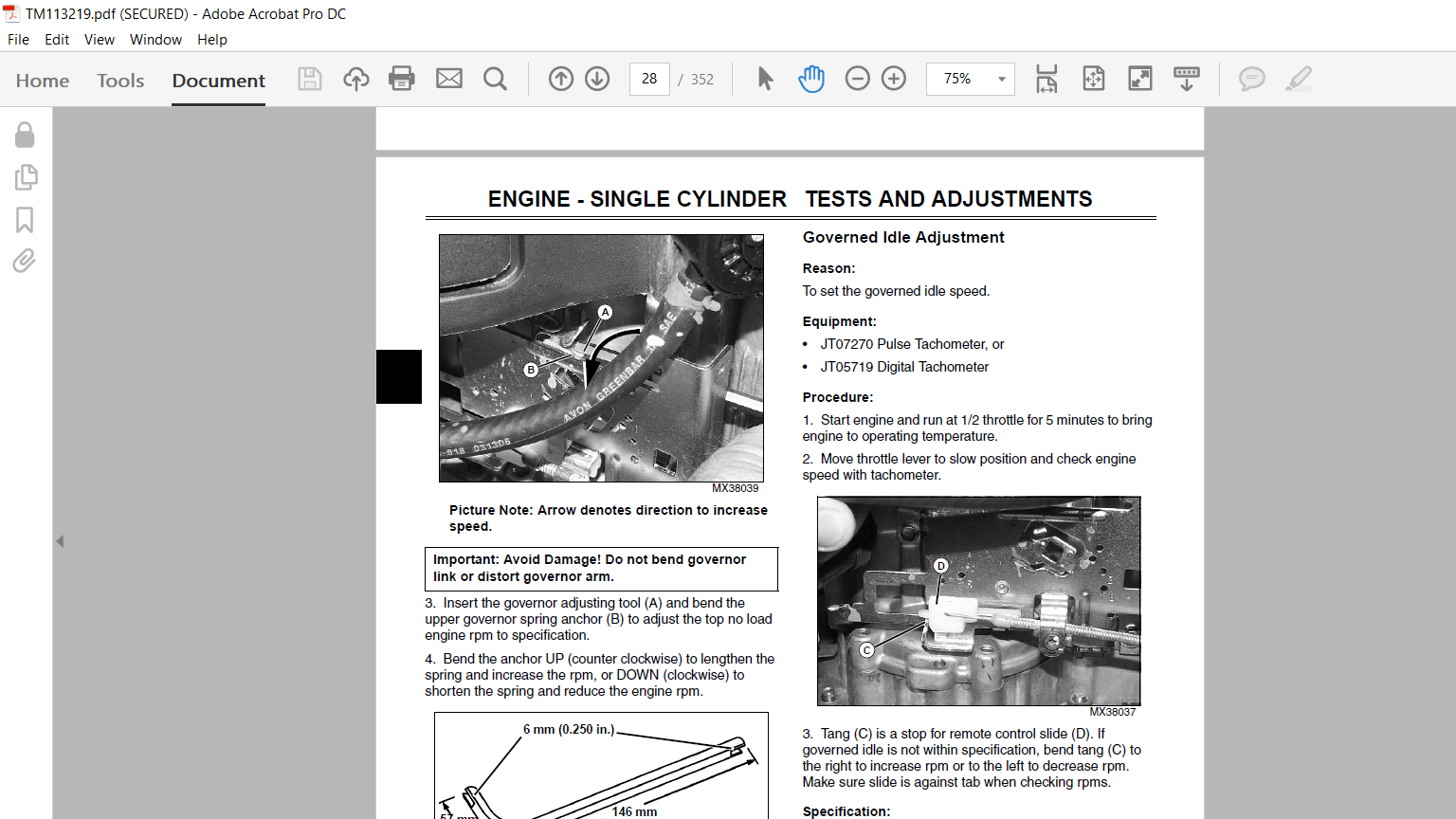
Task: Click 'JT07270 Pulse Tachometer, or' text
Action: [912, 344]
